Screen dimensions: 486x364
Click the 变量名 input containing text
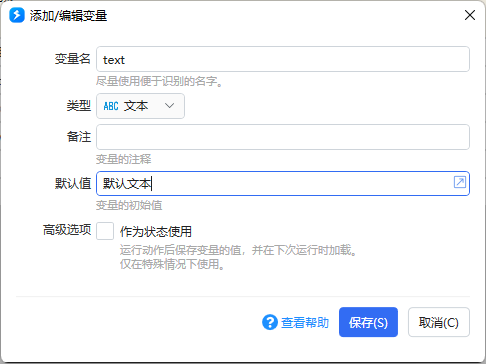(x=283, y=59)
